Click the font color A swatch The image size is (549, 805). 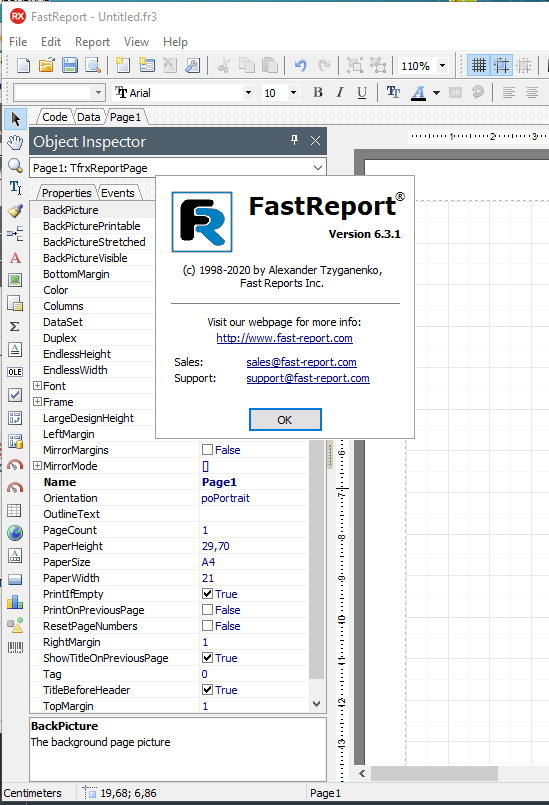point(419,93)
